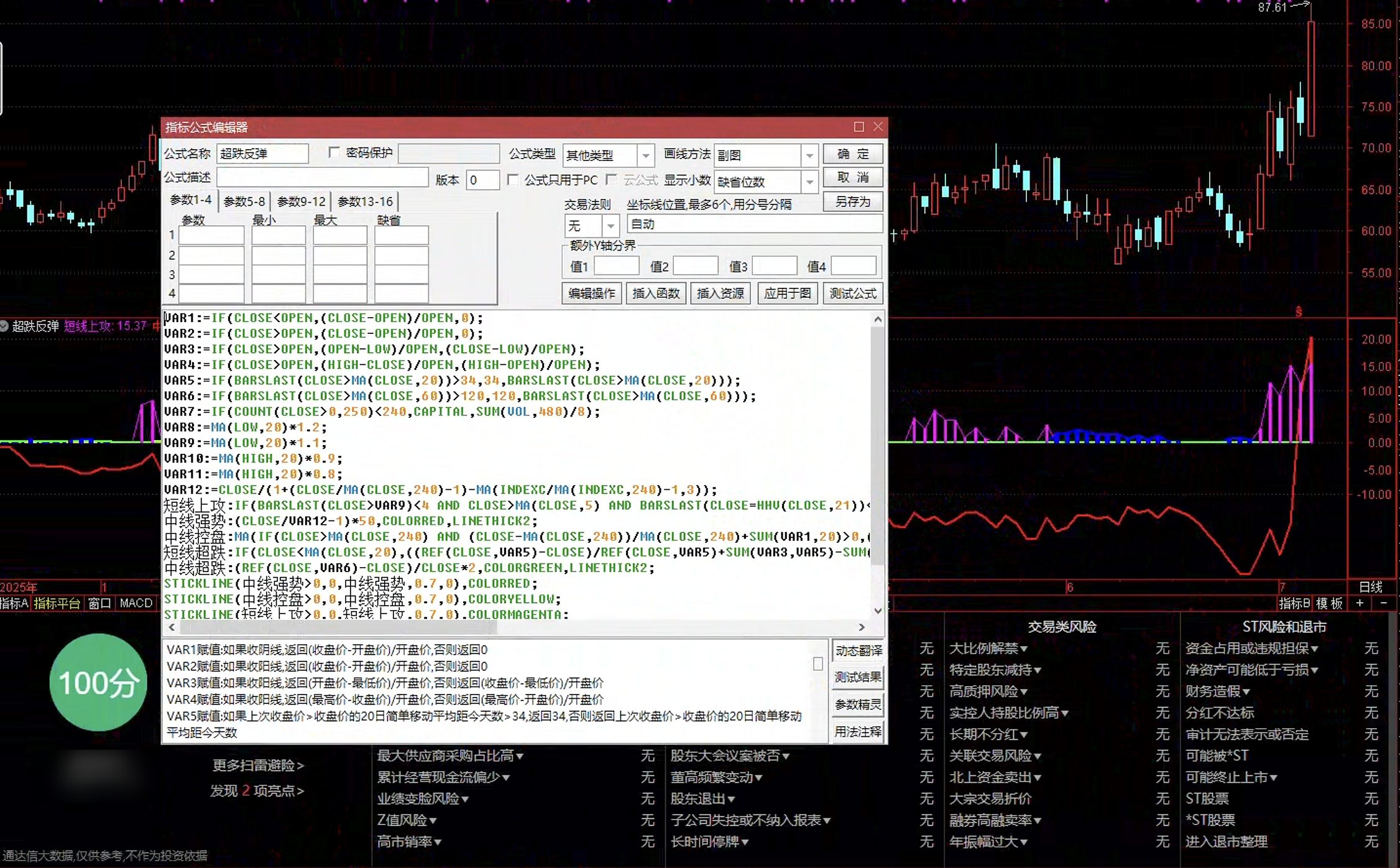This screenshot has width=1400, height=868.
Task: Click the 动态翻译 button
Action: pyautogui.click(x=858, y=650)
